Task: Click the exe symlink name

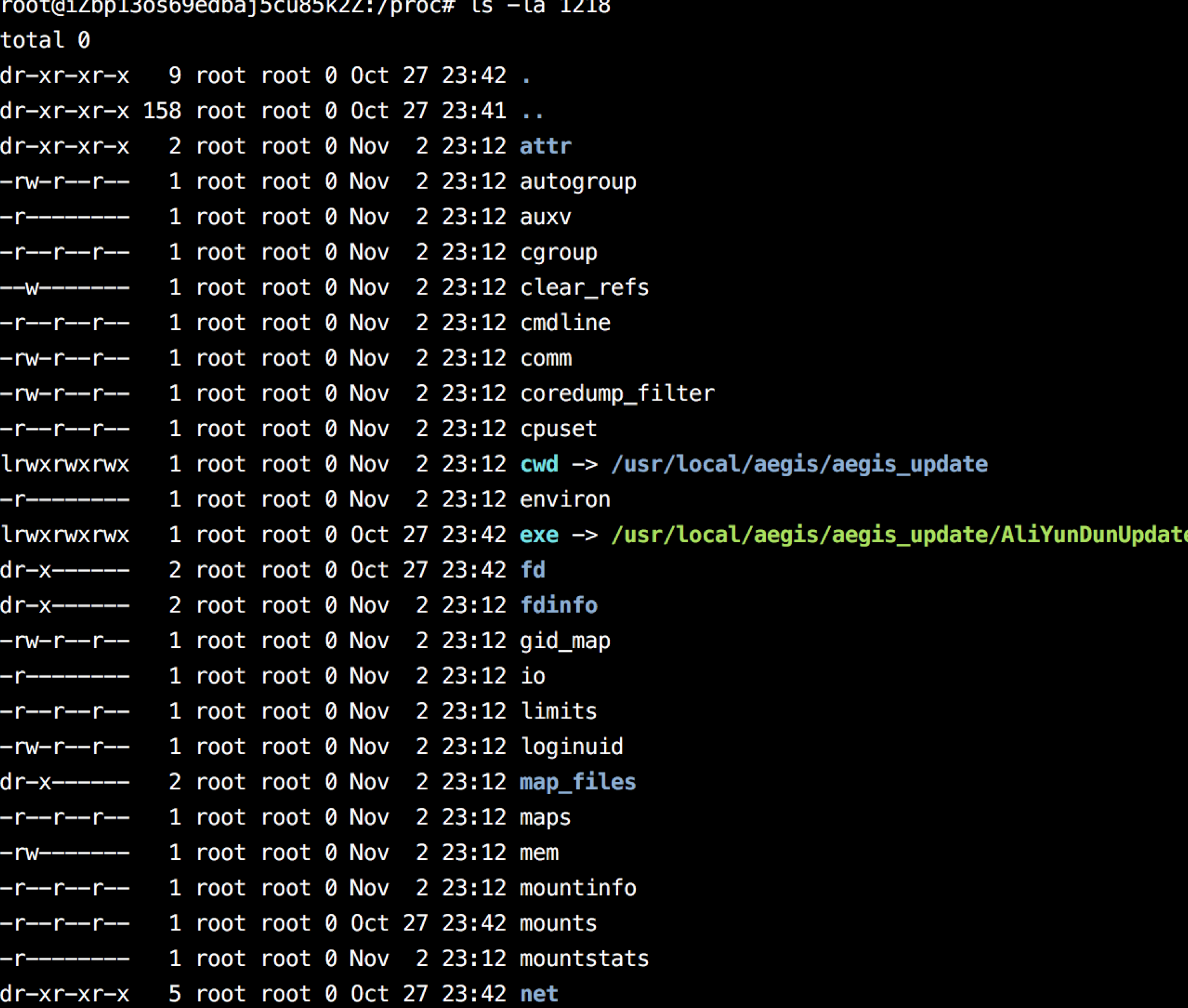Action: [x=539, y=534]
